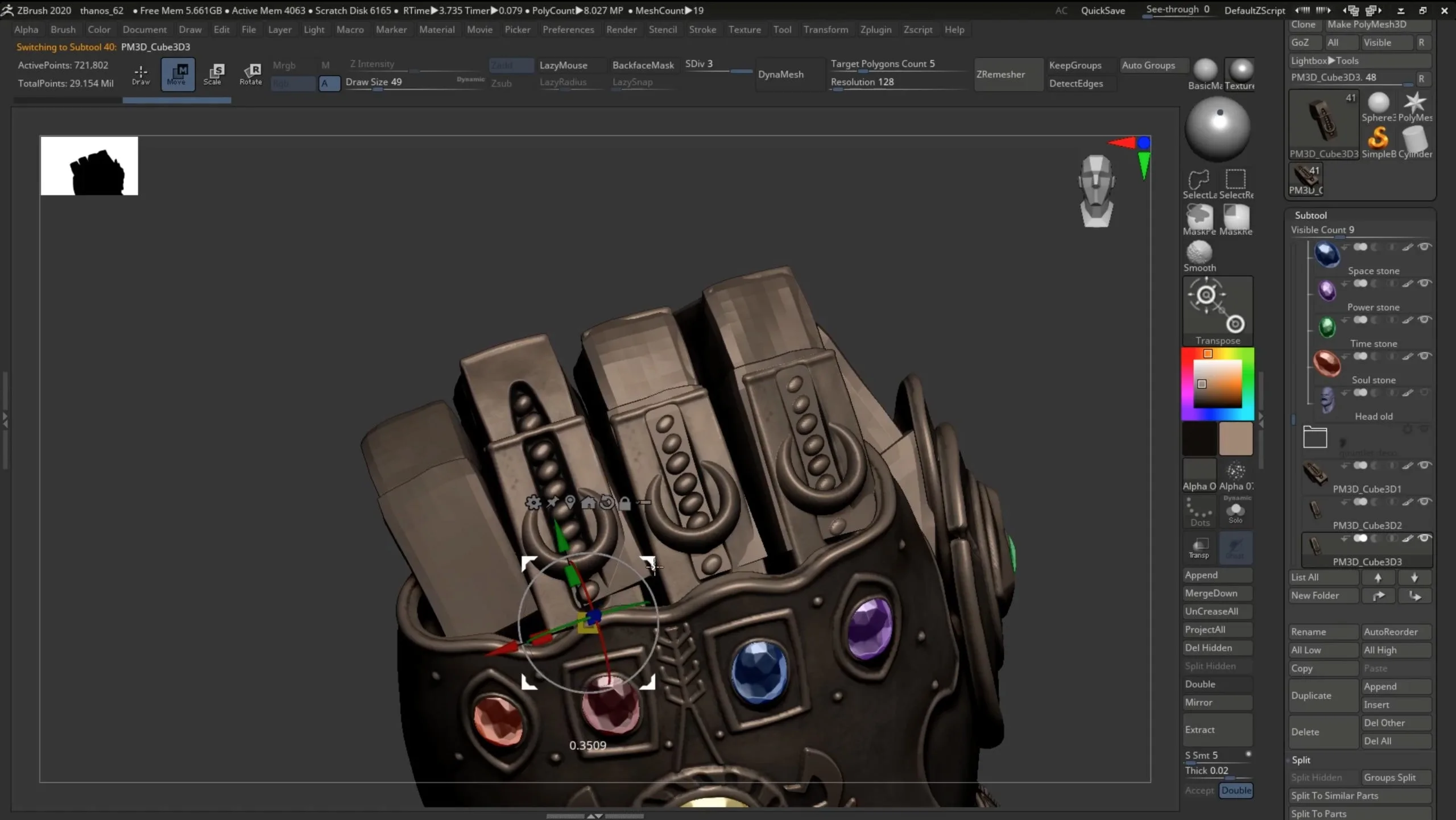Image resolution: width=1456 pixels, height=820 pixels.
Task: Open the Material menu
Action: point(437,30)
